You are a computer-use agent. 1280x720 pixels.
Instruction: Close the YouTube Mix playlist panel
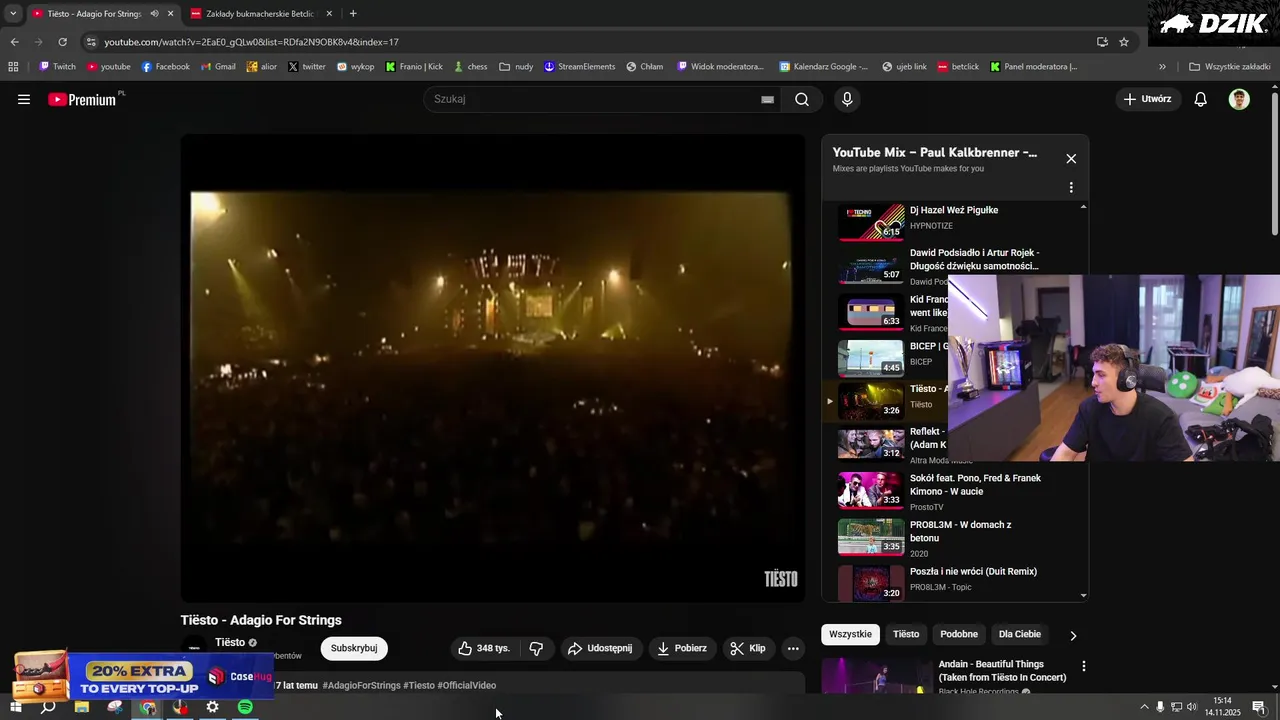tap(1071, 158)
